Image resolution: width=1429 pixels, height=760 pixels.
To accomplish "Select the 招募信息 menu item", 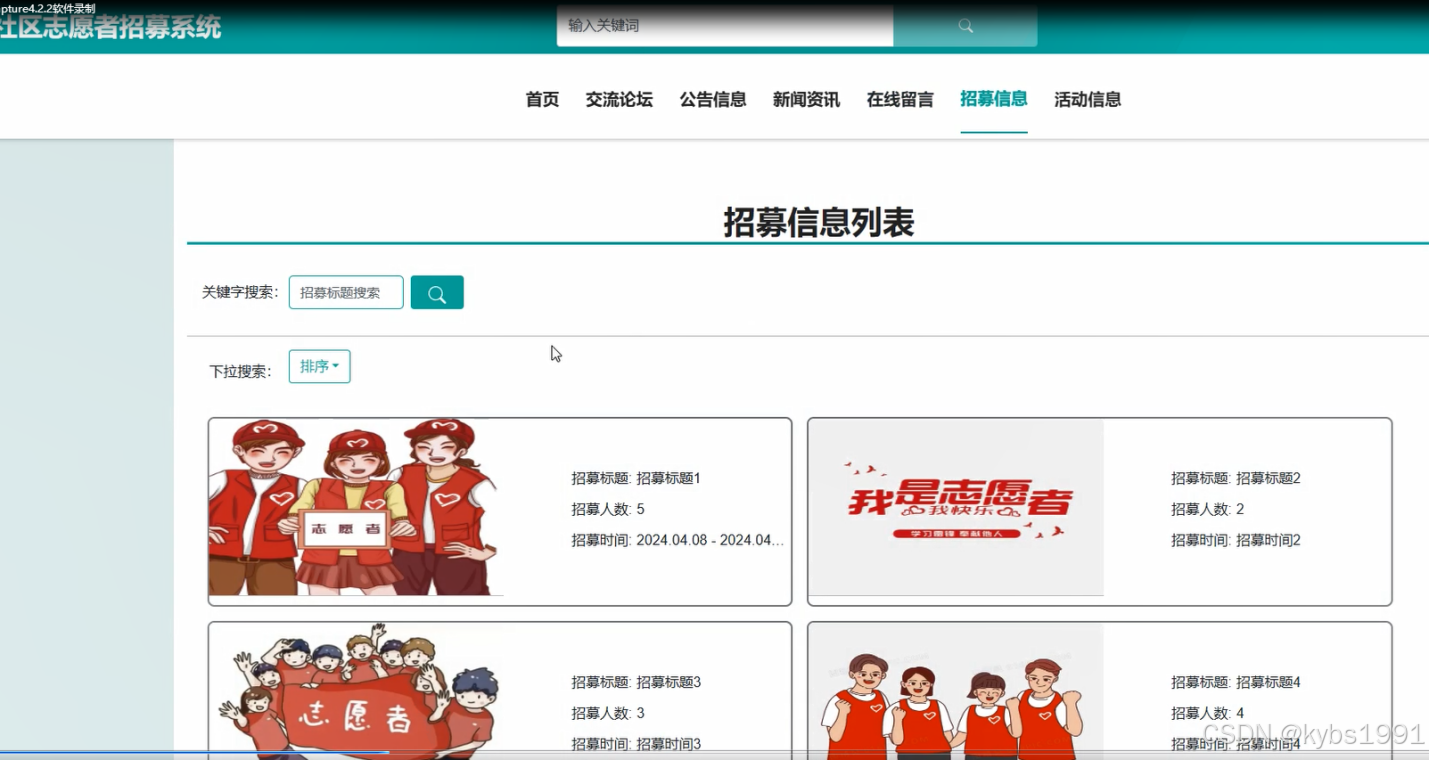I will [994, 99].
